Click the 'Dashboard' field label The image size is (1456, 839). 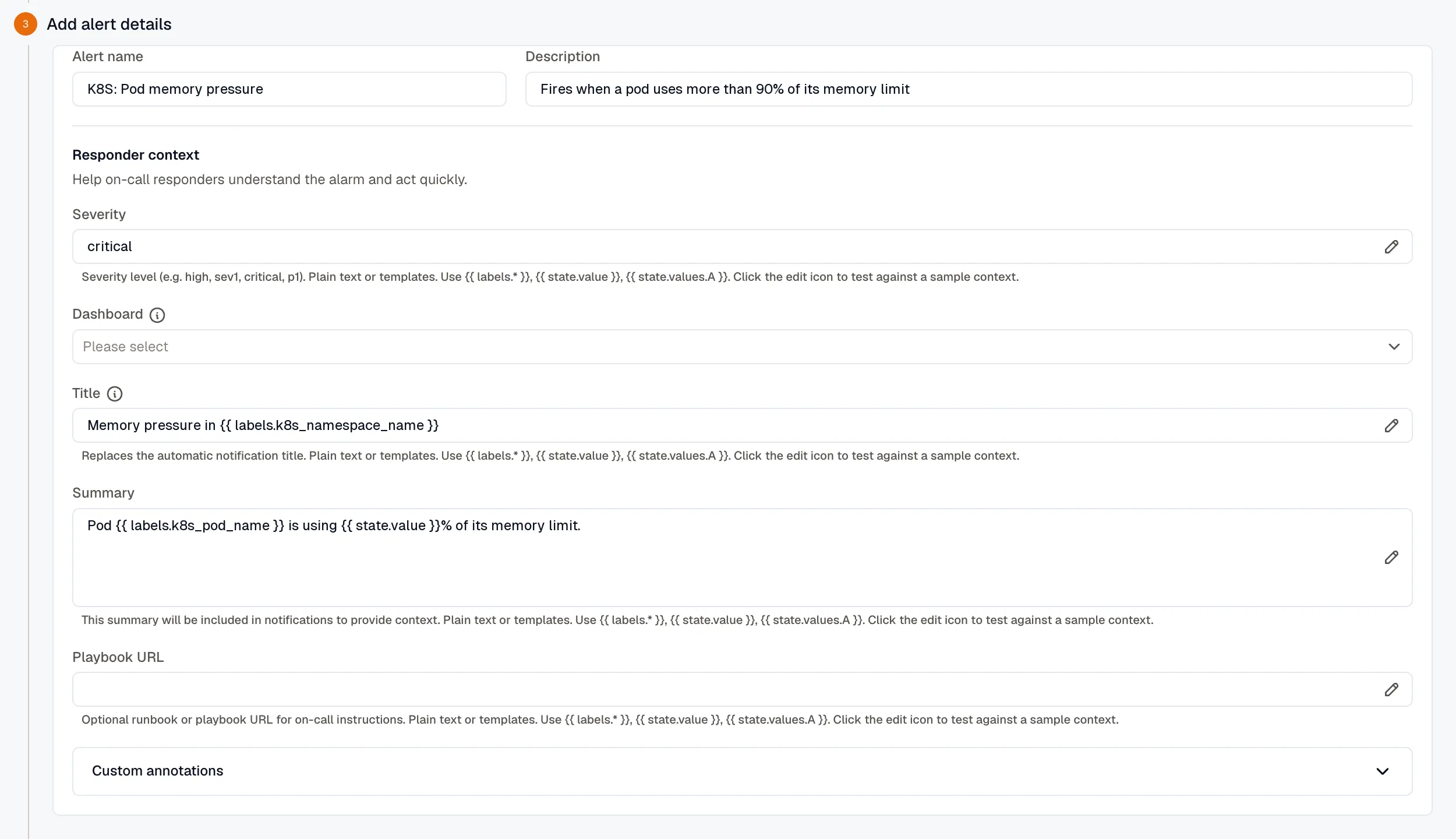tap(108, 314)
